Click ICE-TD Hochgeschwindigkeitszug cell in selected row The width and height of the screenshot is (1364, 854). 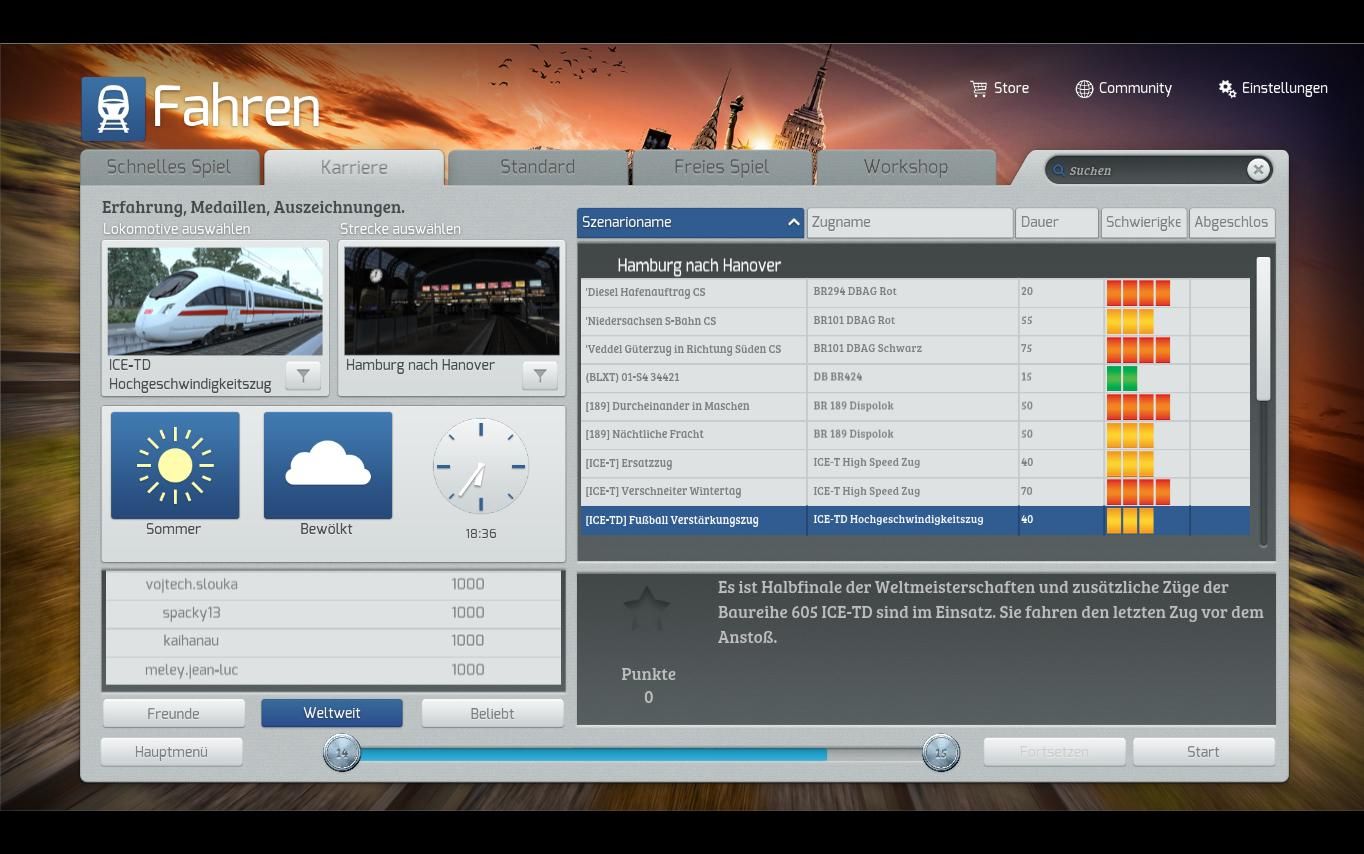coord(912,520)
